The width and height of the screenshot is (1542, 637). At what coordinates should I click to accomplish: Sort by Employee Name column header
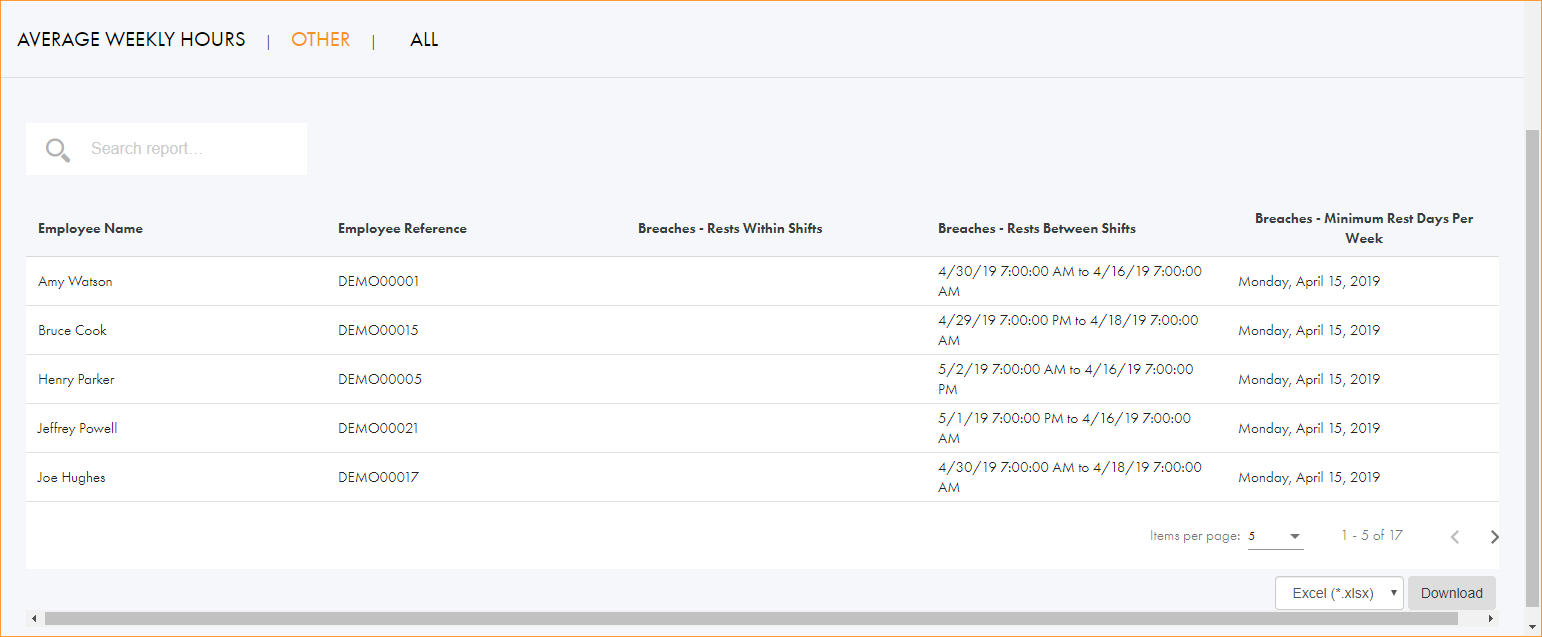pos(90,229)
